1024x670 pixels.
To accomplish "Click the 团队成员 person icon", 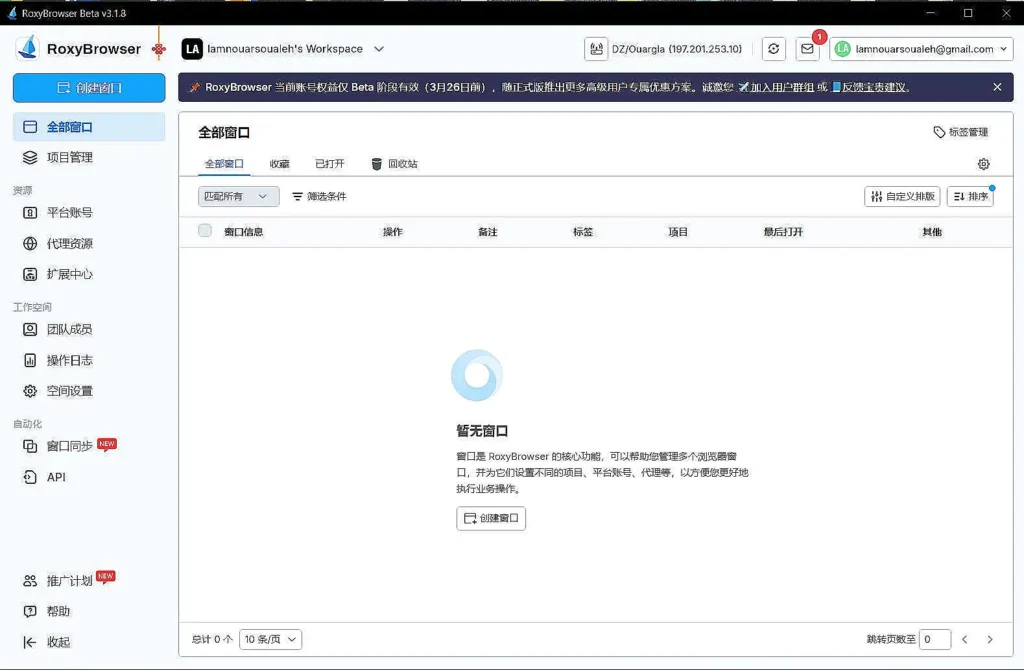I will (30, 329).
